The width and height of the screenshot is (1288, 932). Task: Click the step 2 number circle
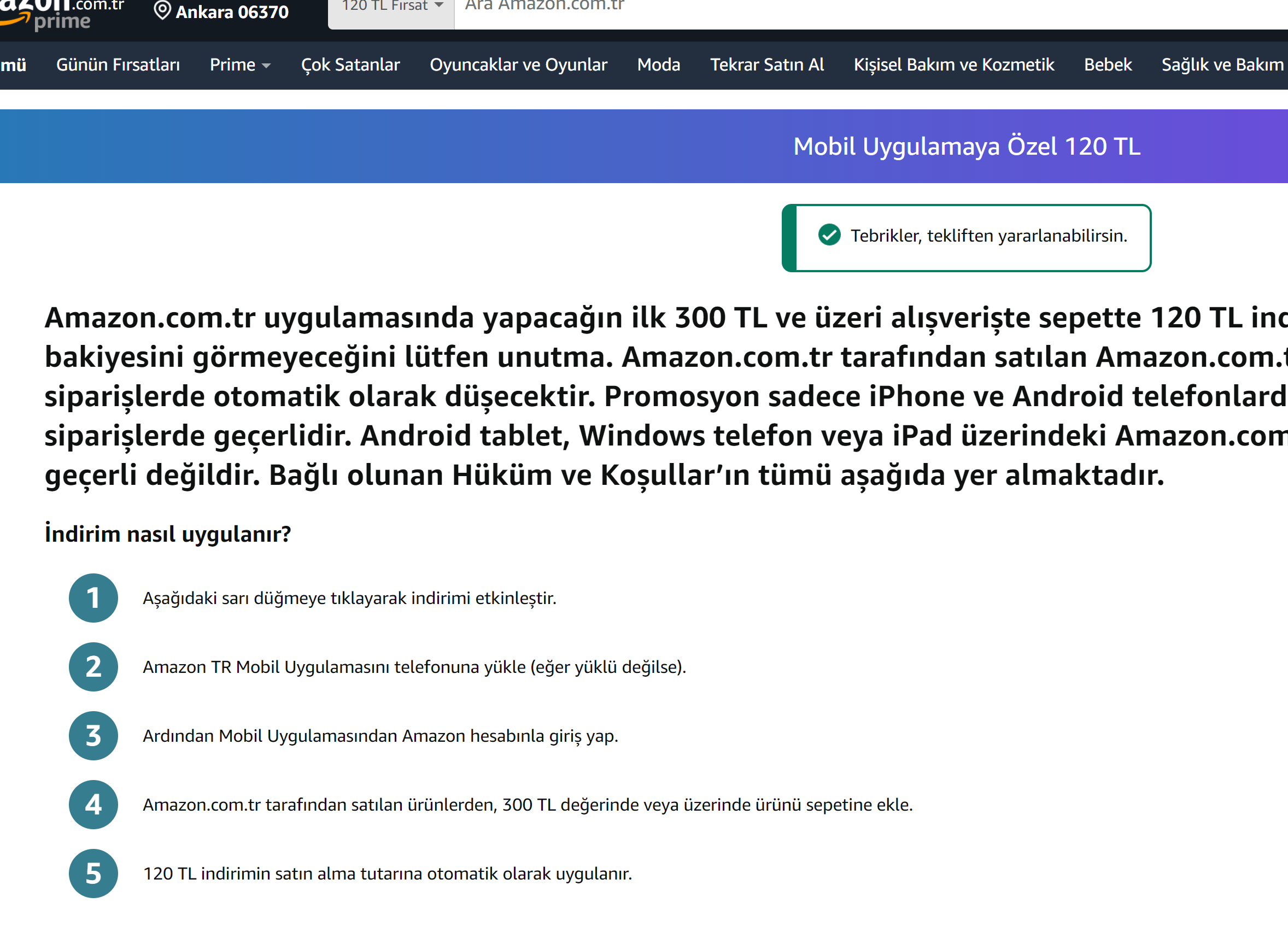pos(93,666)
